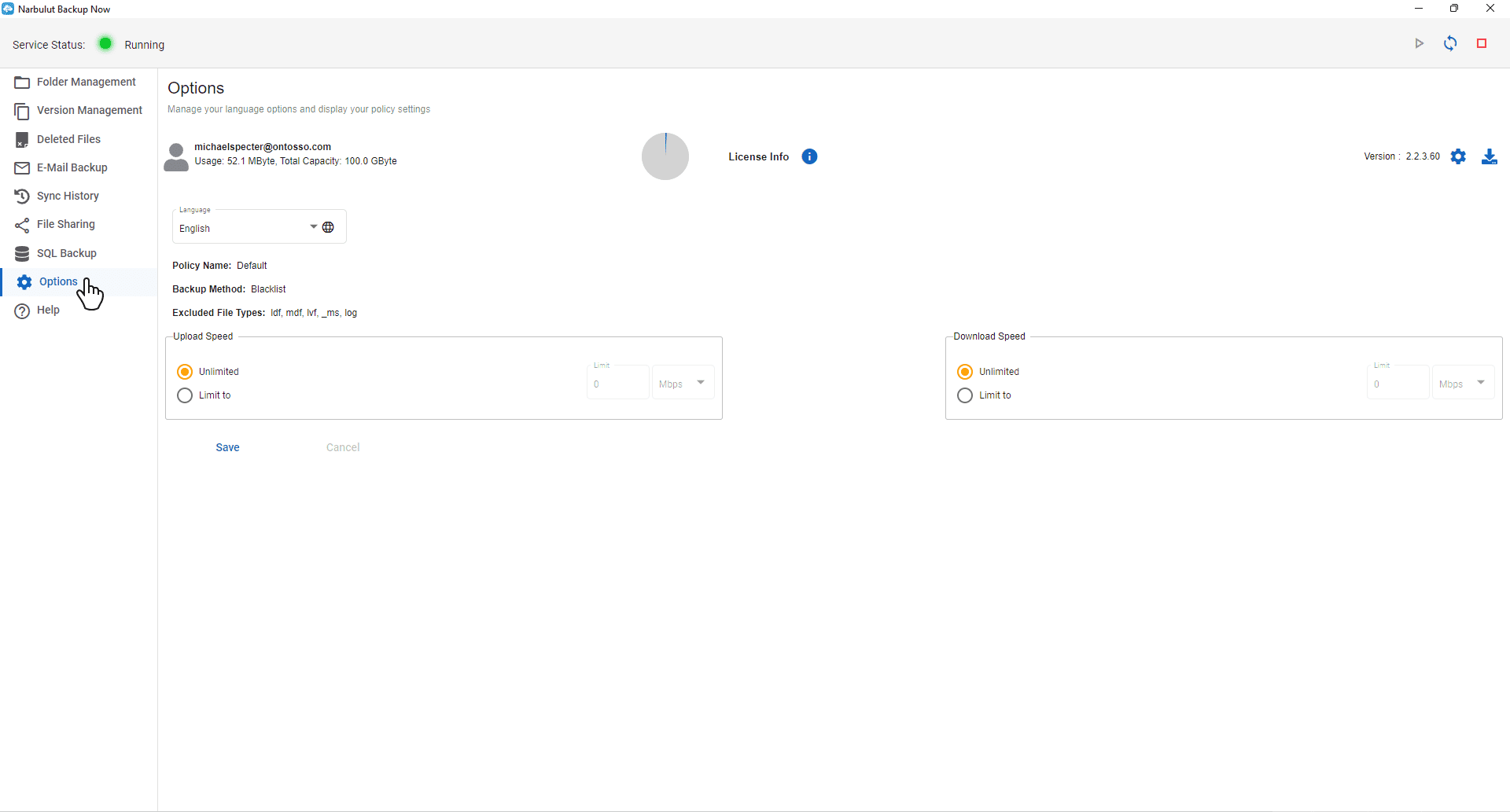Image resolution: width=1510 pixels, height=812 pixels.
Task: Click the storage usage pie chart
Action: pyautogui.click(x=665, y=156)
